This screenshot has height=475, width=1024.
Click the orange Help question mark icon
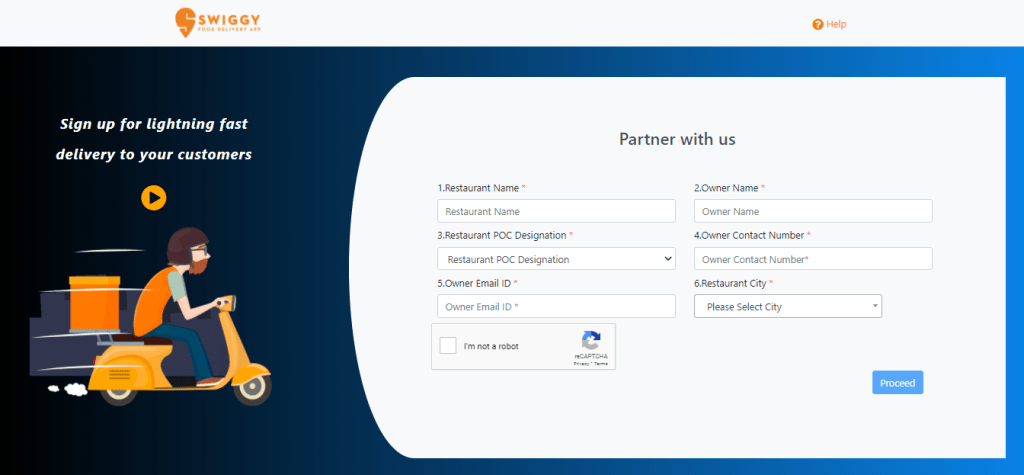tap(817, 24)
